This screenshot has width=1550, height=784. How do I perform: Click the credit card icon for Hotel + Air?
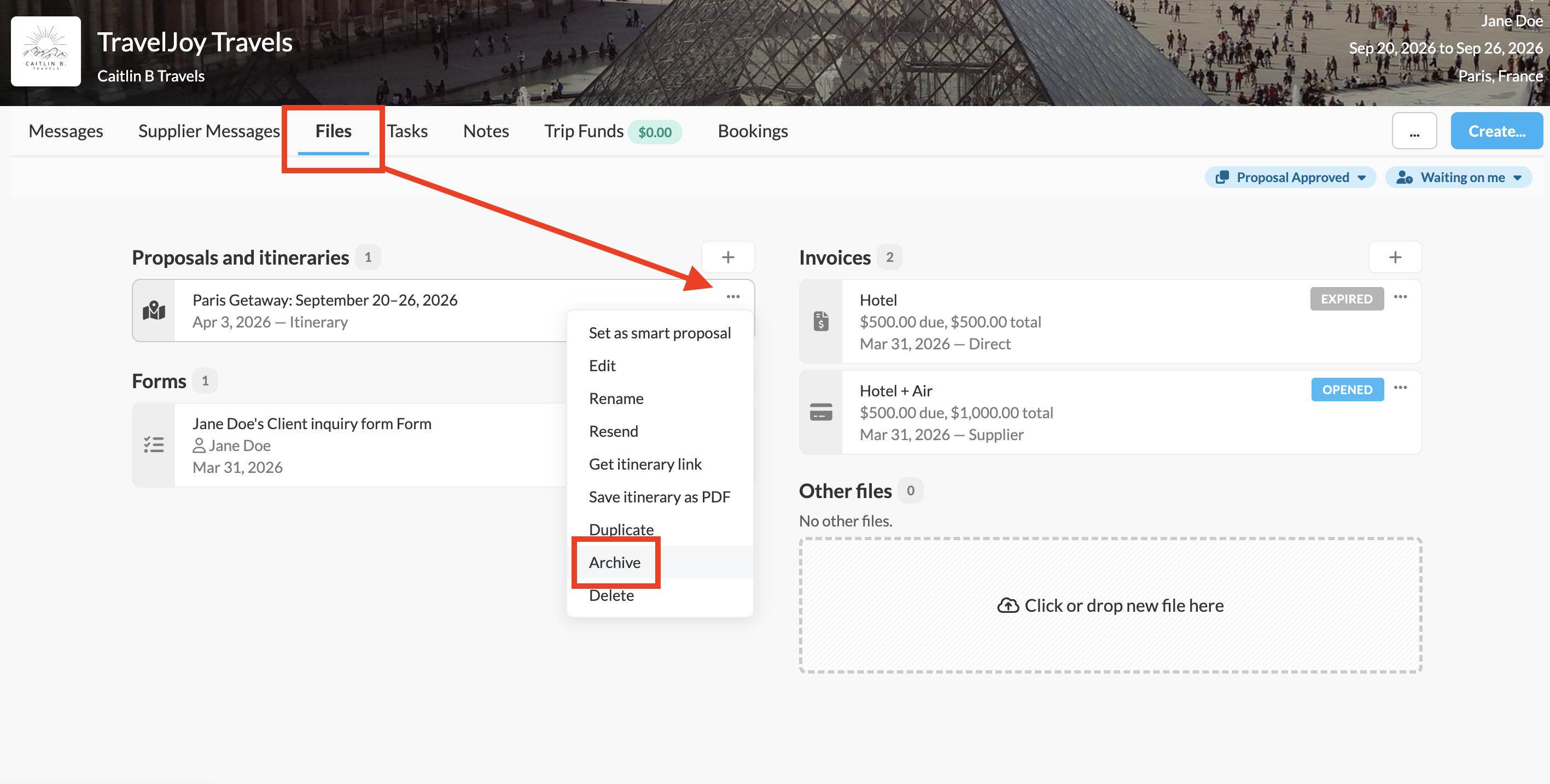coord(820,412)
